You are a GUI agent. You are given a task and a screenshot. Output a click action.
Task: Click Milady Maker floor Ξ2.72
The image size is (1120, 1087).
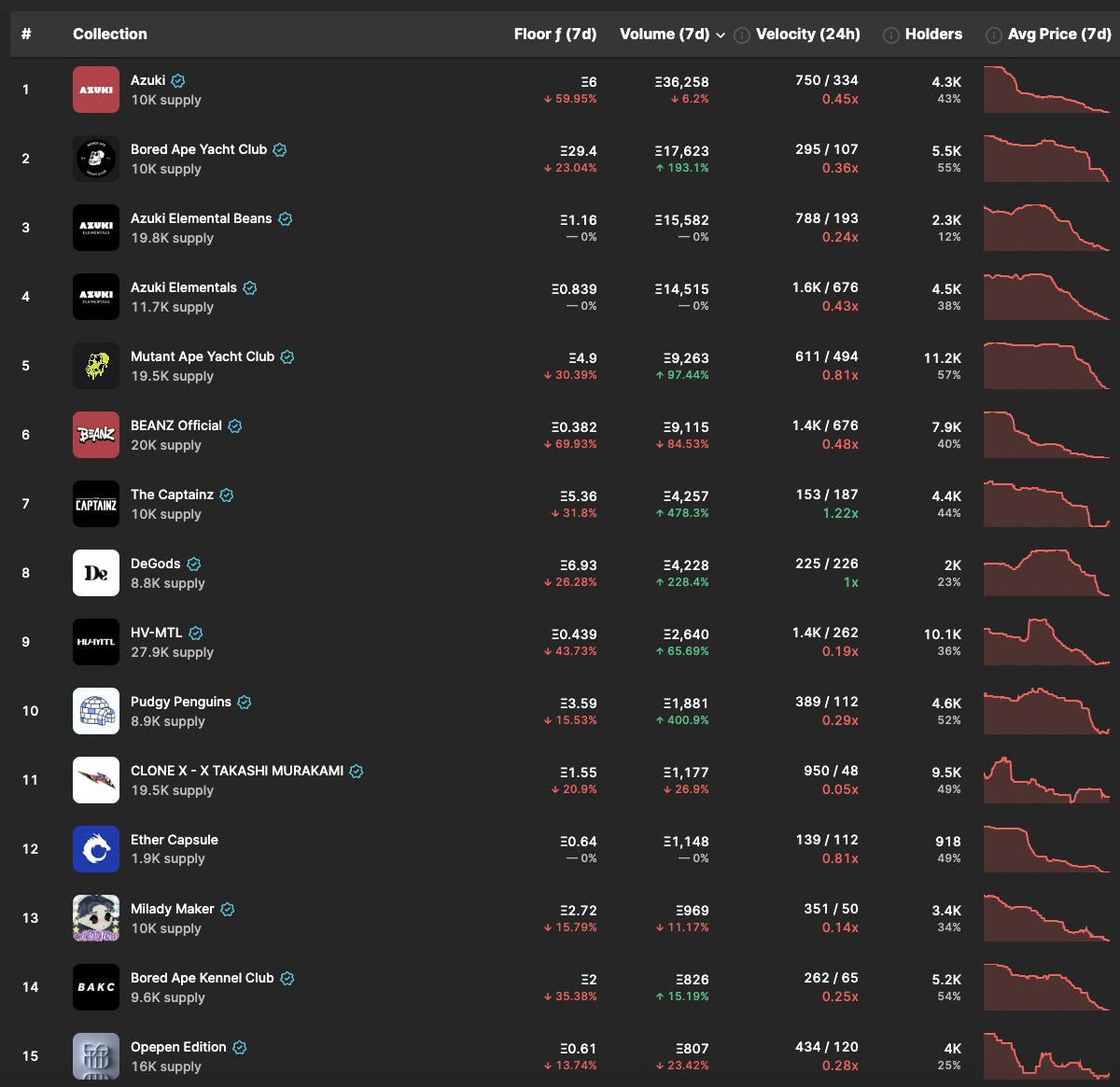(x=579, y=911)
